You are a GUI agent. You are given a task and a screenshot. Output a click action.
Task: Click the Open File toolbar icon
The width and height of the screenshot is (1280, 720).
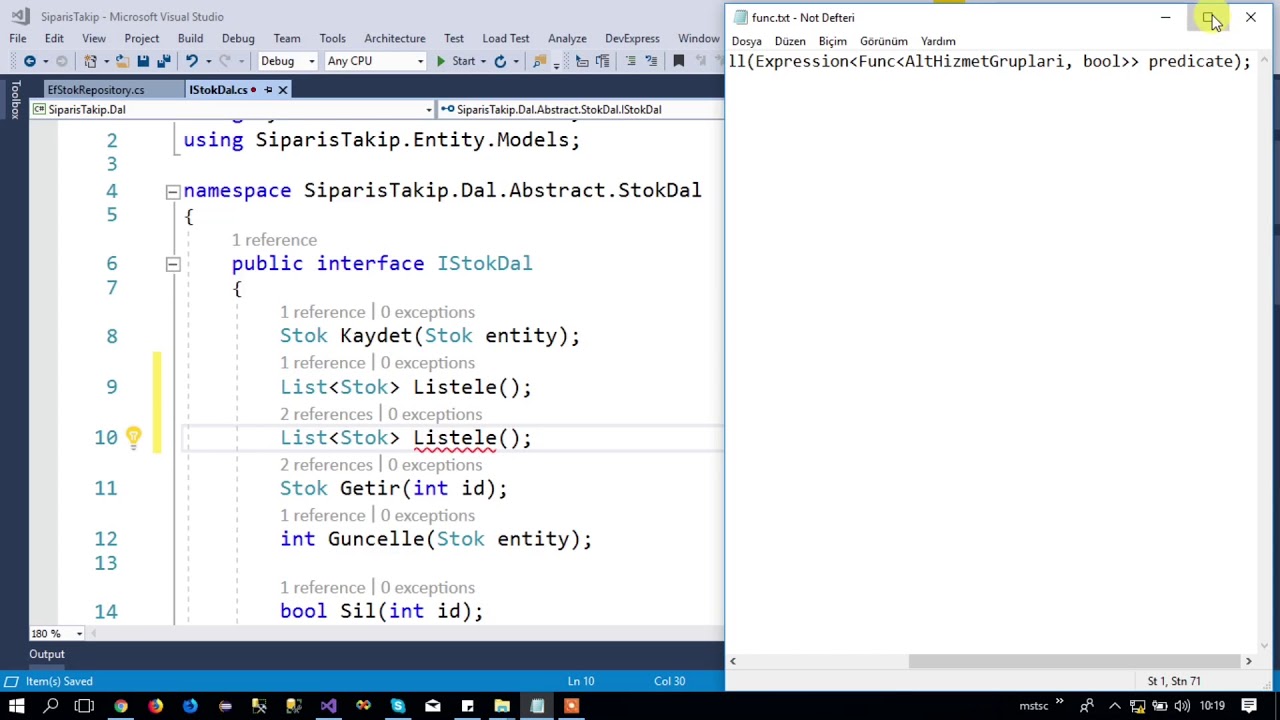pos(122,61)
